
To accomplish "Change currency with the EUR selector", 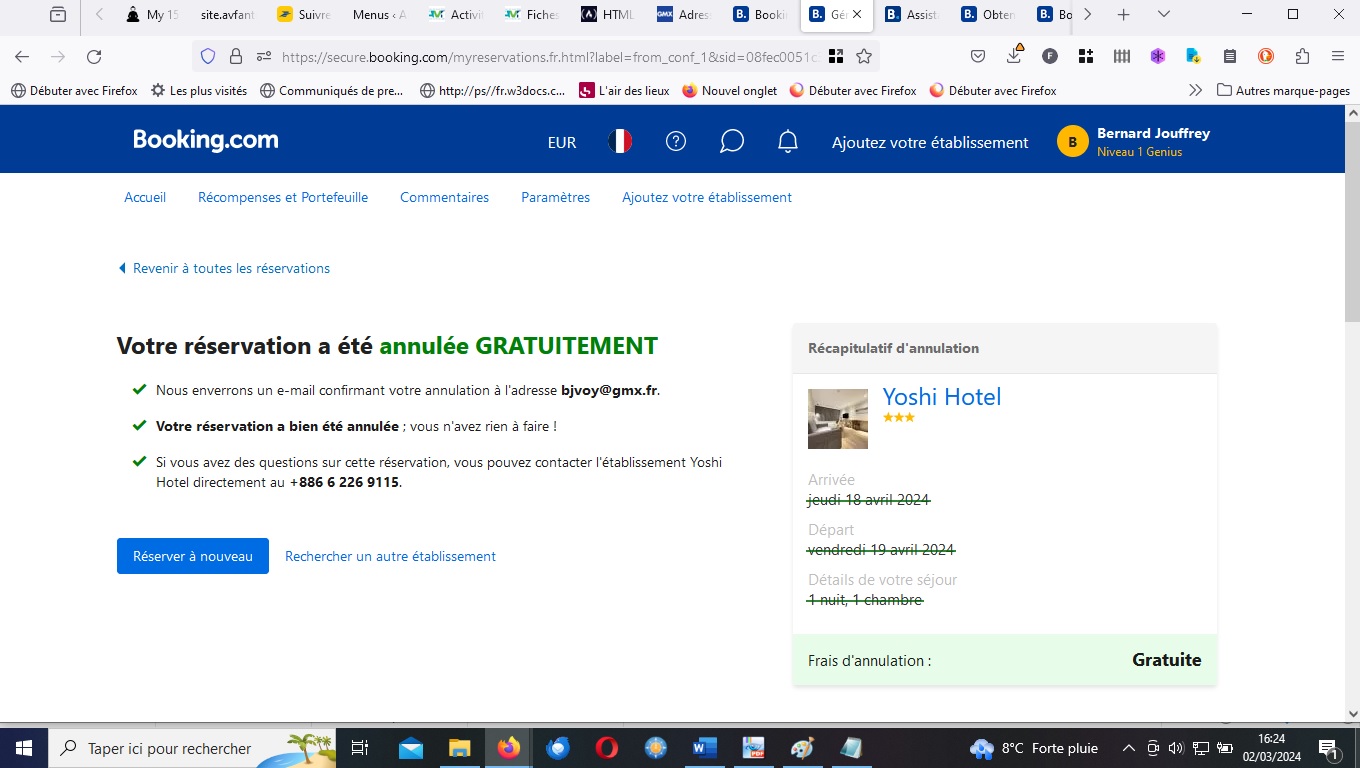I will (x=562, y=143).
